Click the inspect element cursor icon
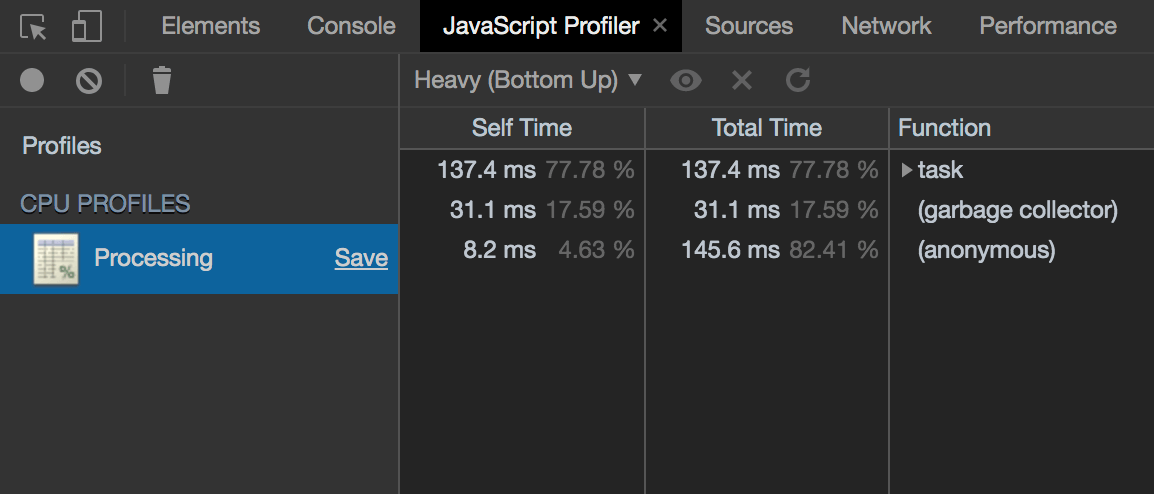The width and height of the screenshot is (1154, 494). pos(34,27)
